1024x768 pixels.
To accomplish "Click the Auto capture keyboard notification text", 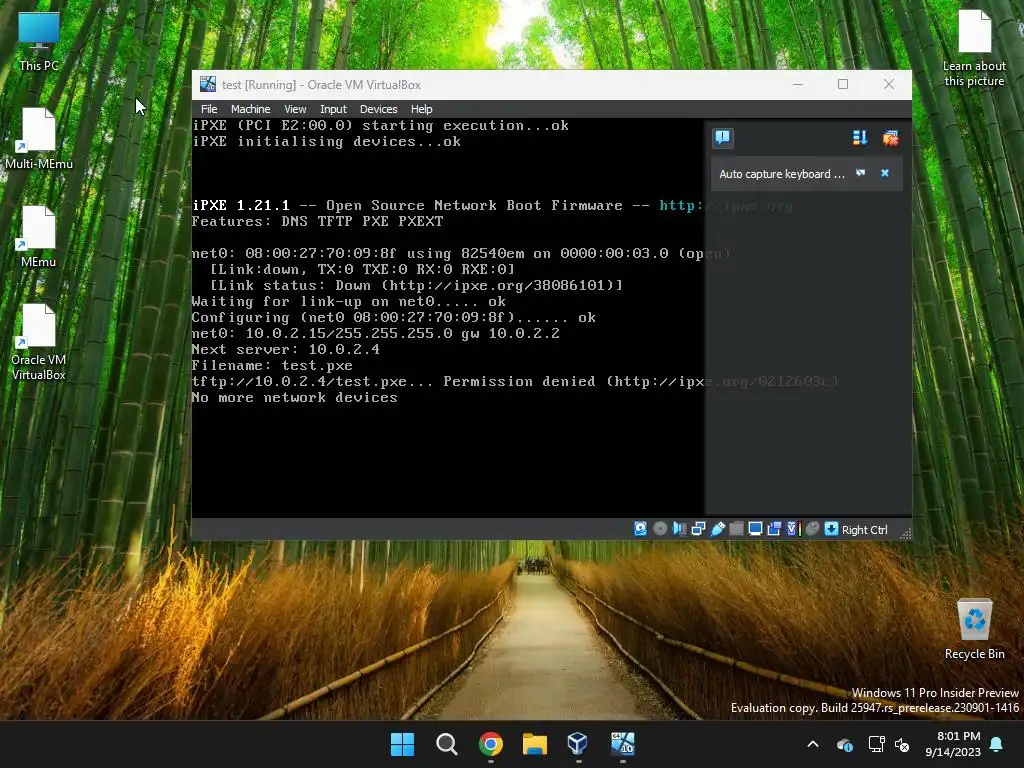I will tap(781, 174).
